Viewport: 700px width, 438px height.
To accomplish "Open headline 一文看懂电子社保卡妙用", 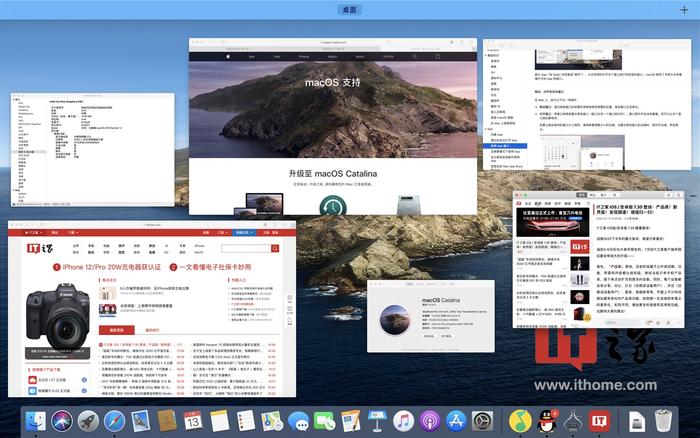I will [210, 267].
